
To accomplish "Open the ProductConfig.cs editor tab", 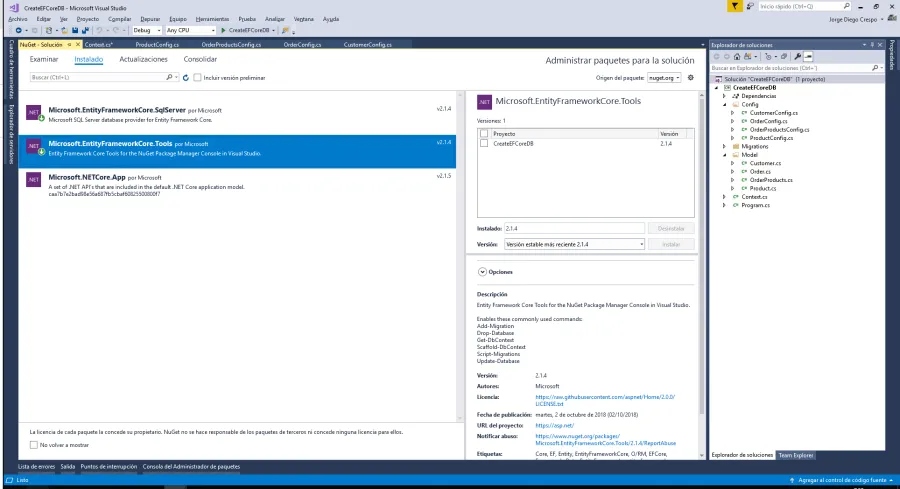I will [x=157, y=45].
